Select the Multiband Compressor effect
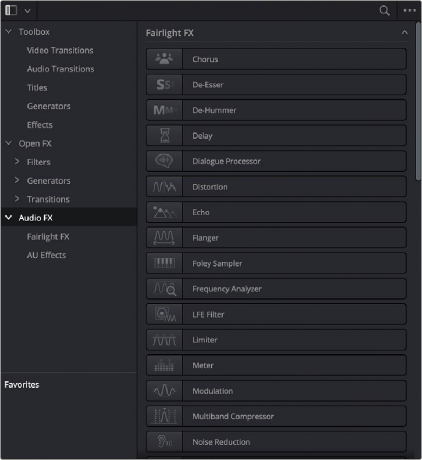Screen dimensions: 422x460 [276, 416]
